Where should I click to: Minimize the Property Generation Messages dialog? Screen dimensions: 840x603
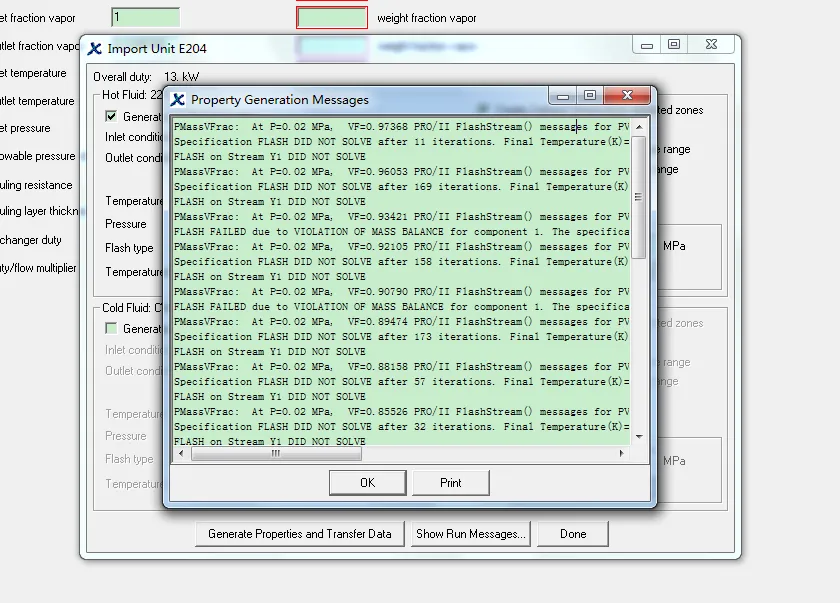click(562, 95)
